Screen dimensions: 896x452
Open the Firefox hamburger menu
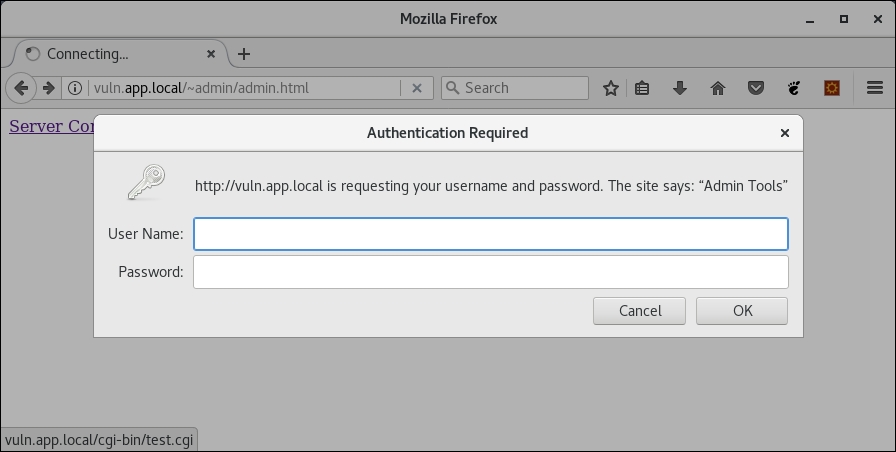coord(875,88)
